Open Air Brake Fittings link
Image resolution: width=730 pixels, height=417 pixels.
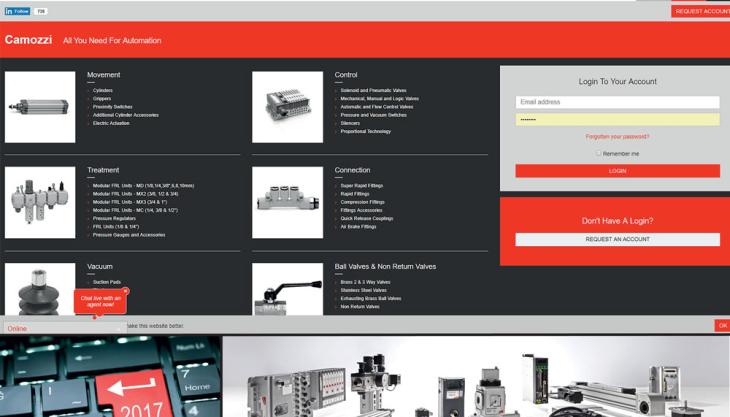(x=358, y=227)
